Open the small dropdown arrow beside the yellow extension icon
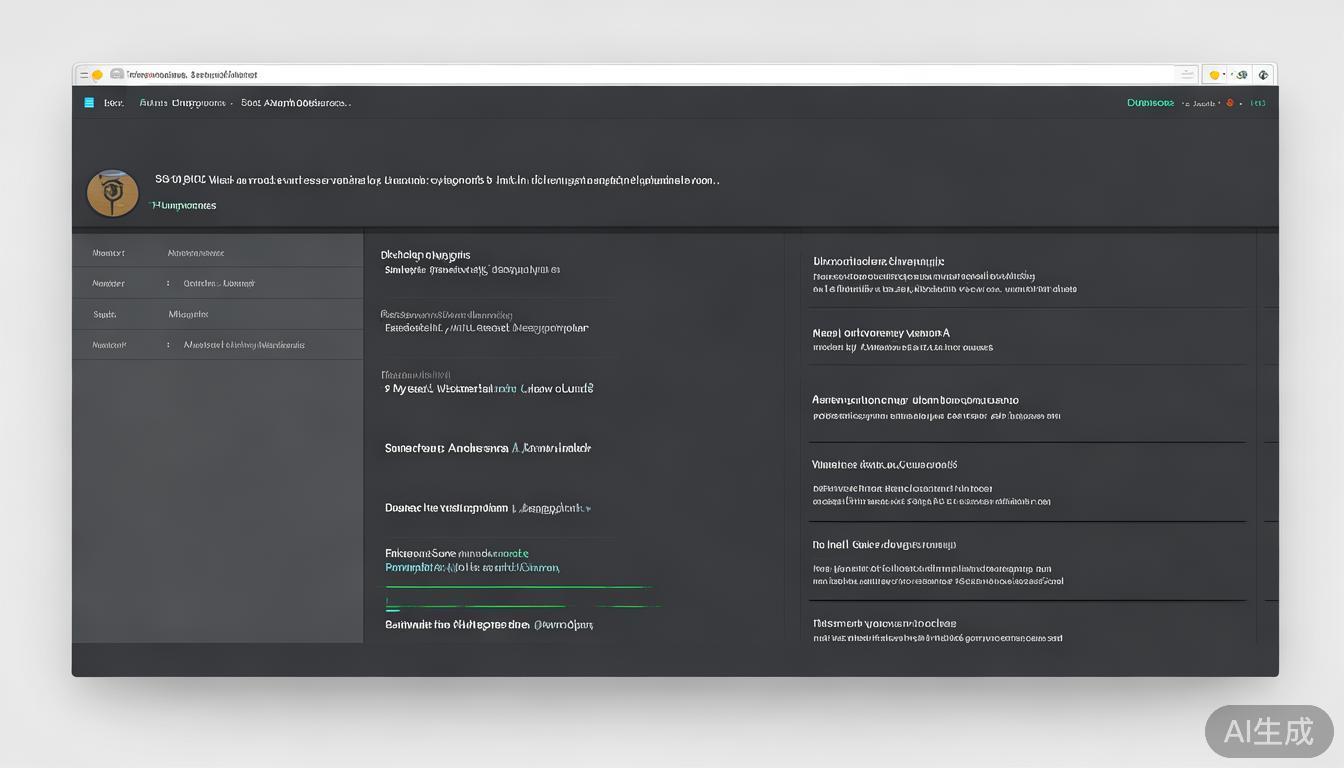Screen dimensions: 1344x768 1226,75
